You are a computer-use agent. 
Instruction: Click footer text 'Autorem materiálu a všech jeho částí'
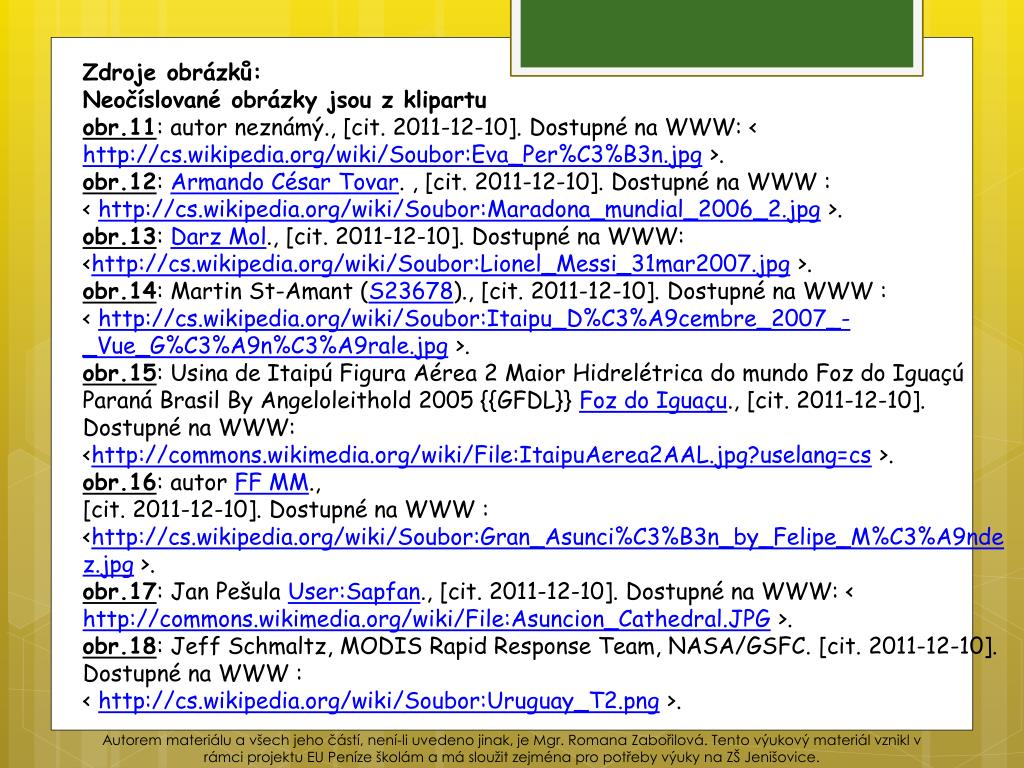232,741
